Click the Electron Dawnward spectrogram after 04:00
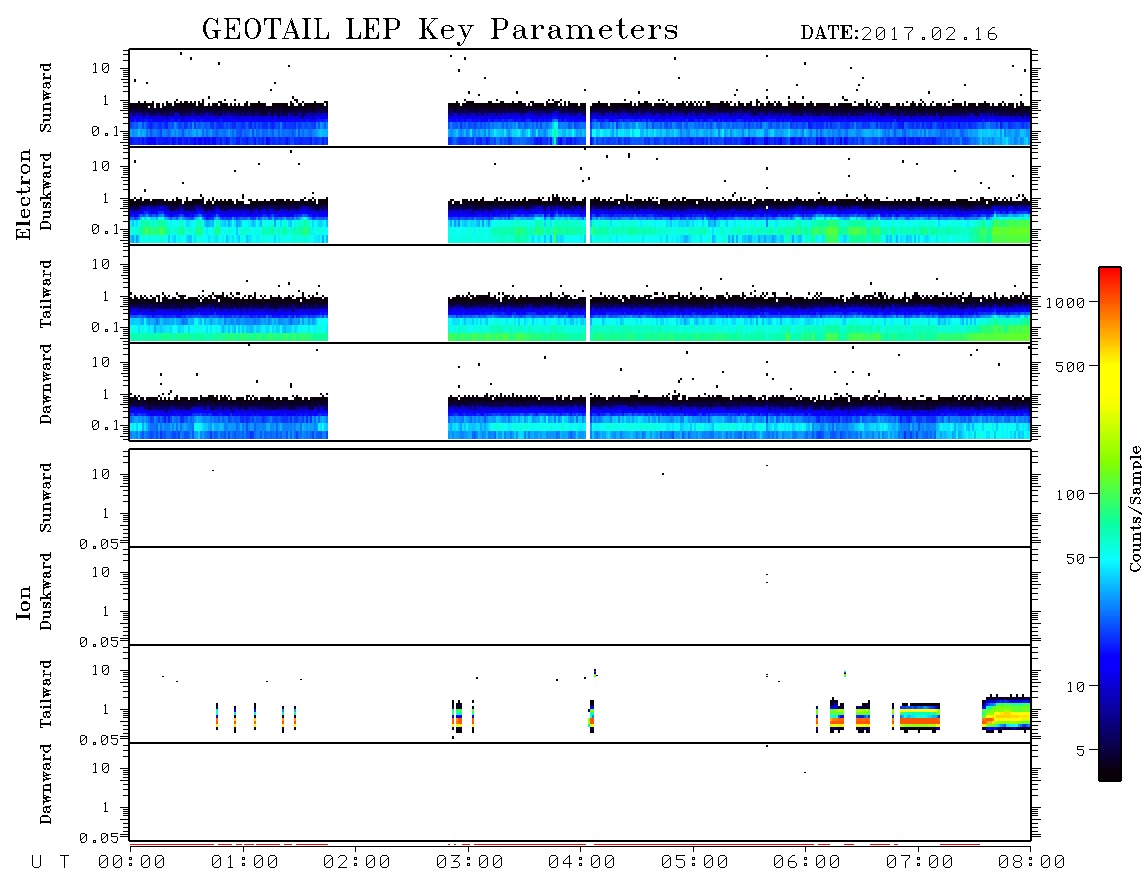Image resolution: width=1142 pixels, height=880 pixels. (811, 417)
